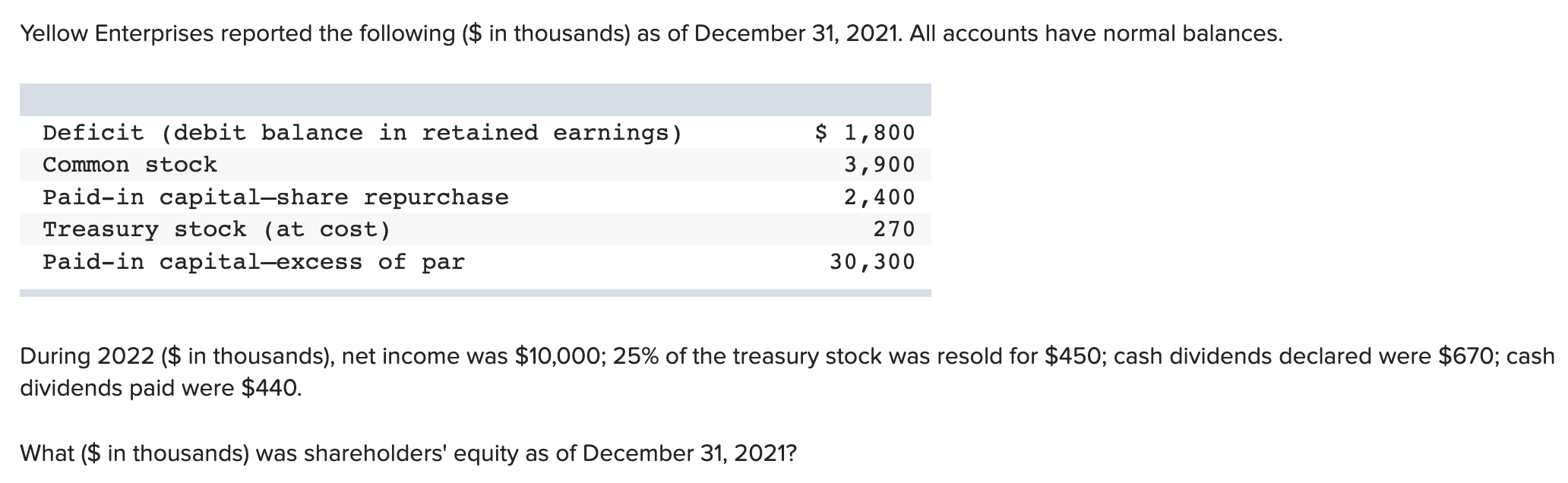Select the $1,800 deficit value
1568x483 pixels.
click(x=865, y=133)
